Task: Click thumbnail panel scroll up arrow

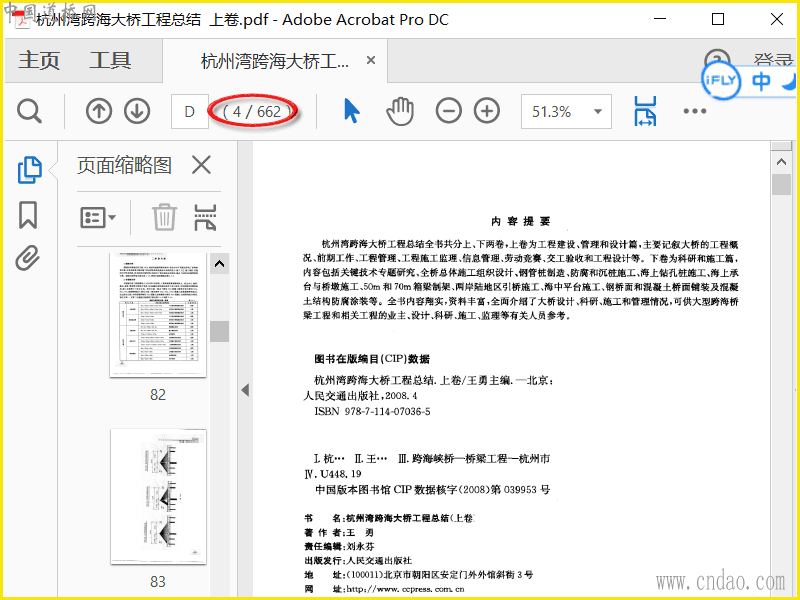Action: click(219, 264)
